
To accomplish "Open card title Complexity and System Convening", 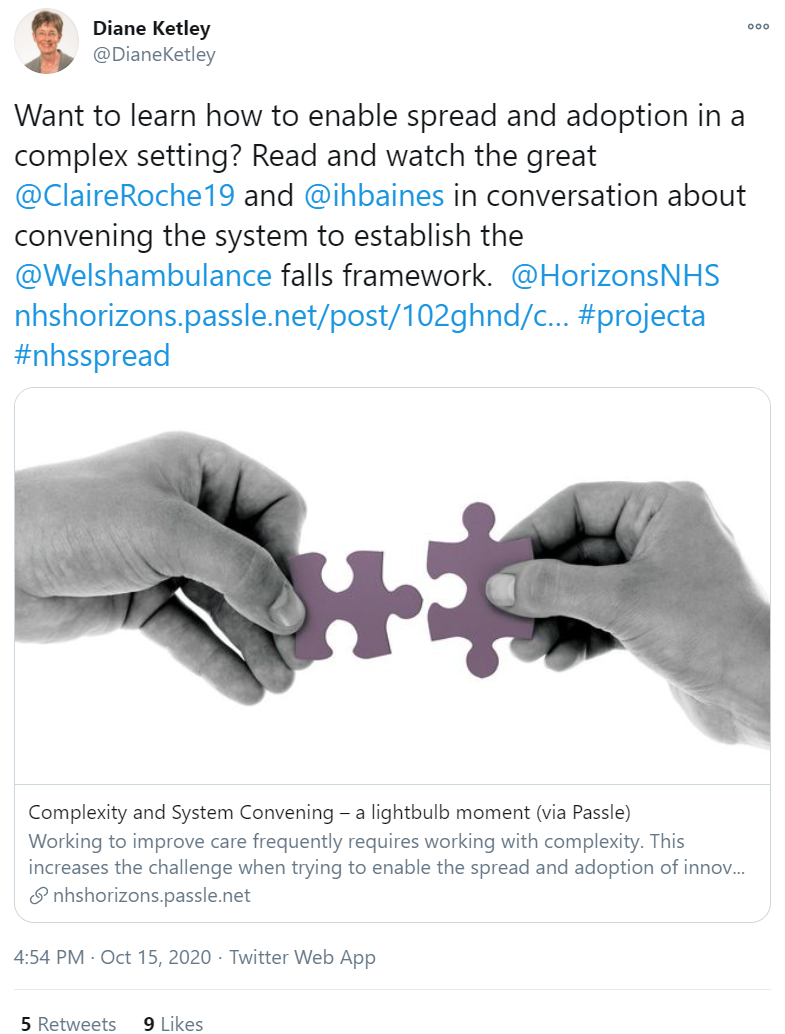I will (x=329, y=812).
